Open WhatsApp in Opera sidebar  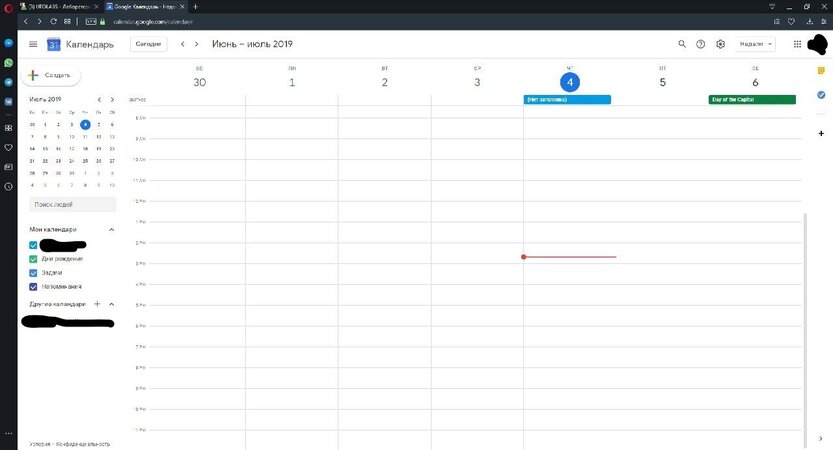8,62
